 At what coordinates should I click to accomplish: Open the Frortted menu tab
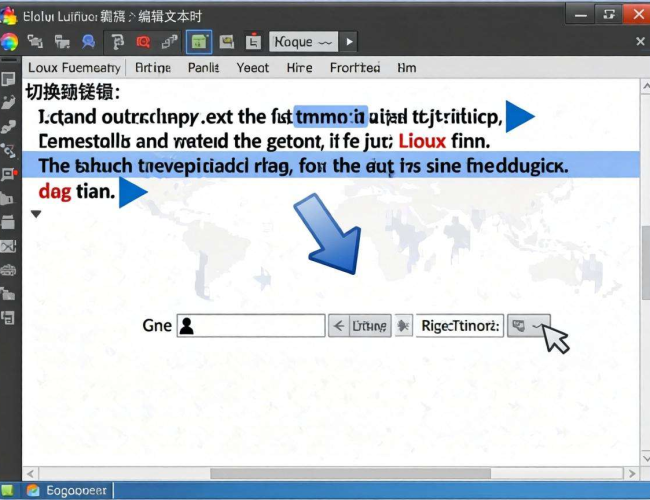point(355,68)
